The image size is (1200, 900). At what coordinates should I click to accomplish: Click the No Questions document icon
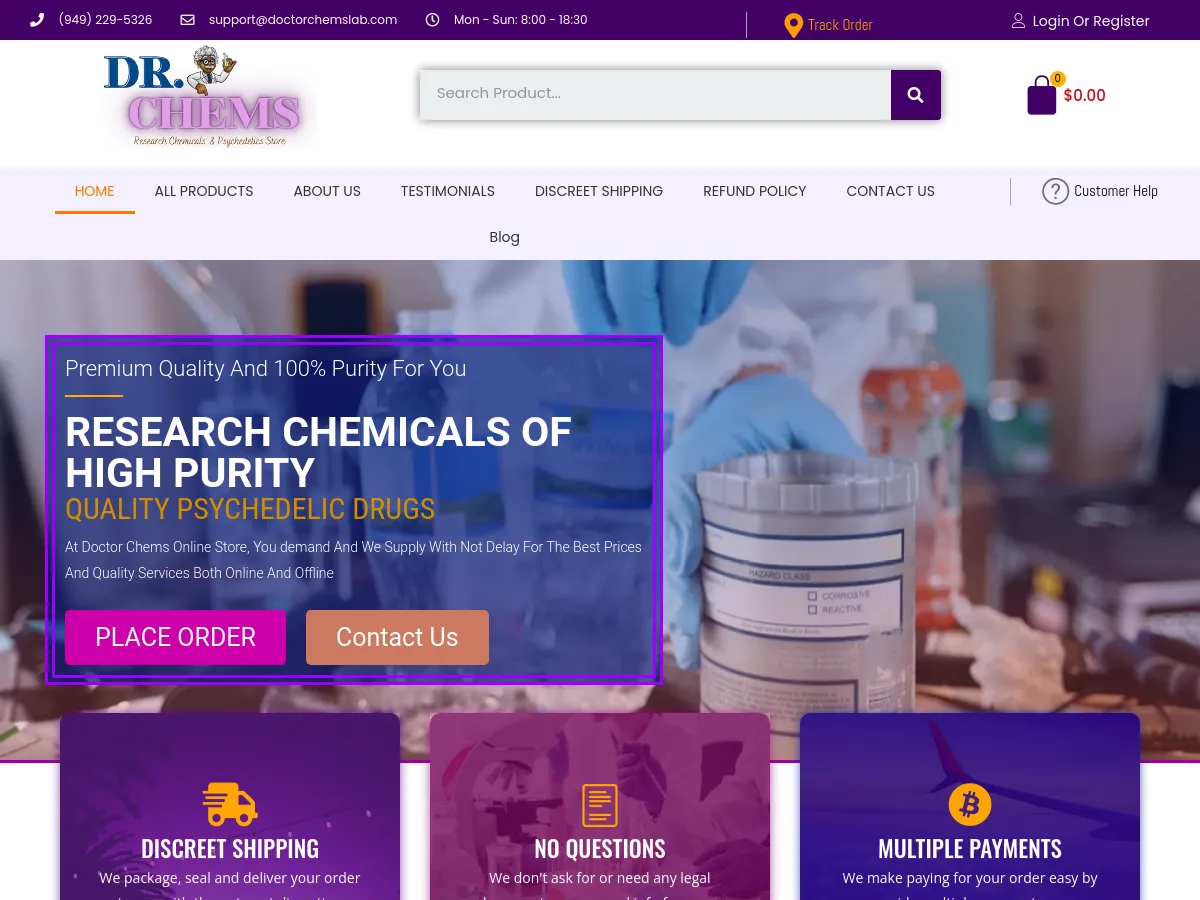(599, 804)
